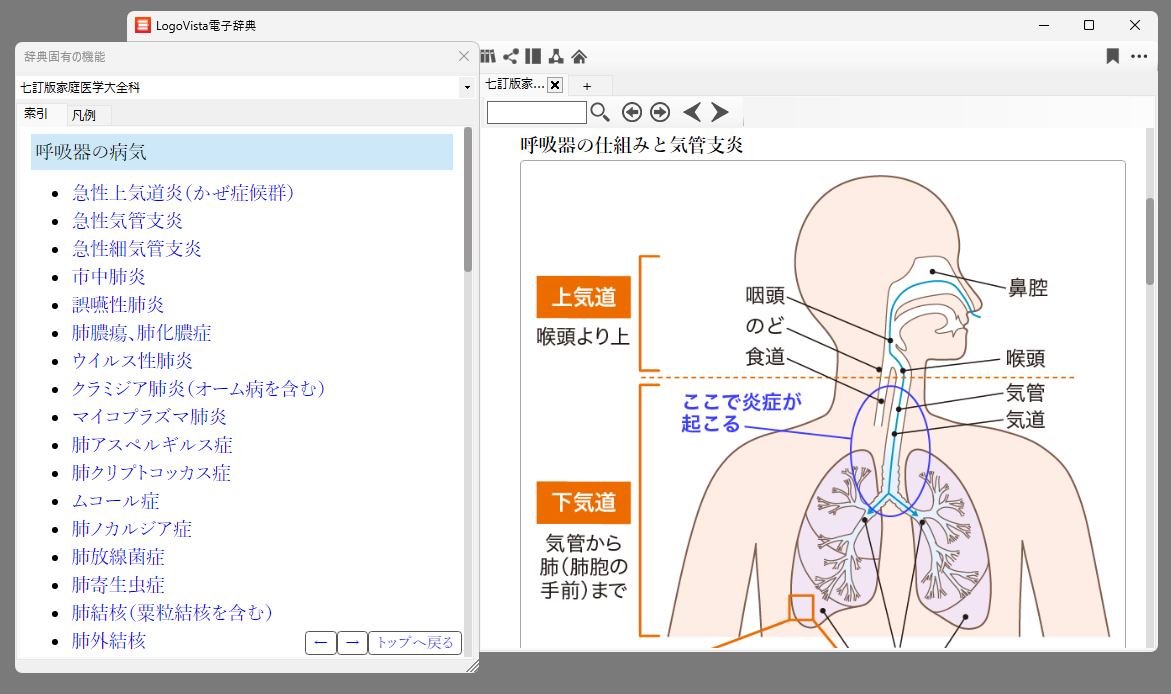Open link ウイルス性肺炎
Screen dimensions: 1171x694
132,361
